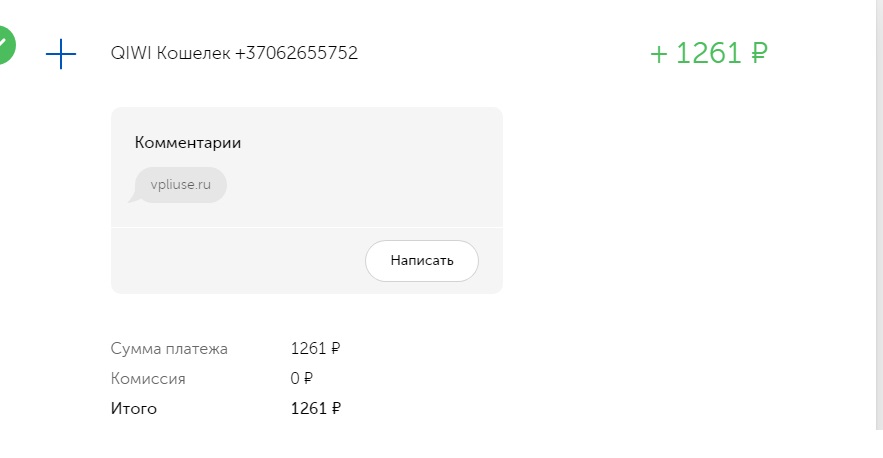Click the green + 1261 ₽ amount

(709, 54)
